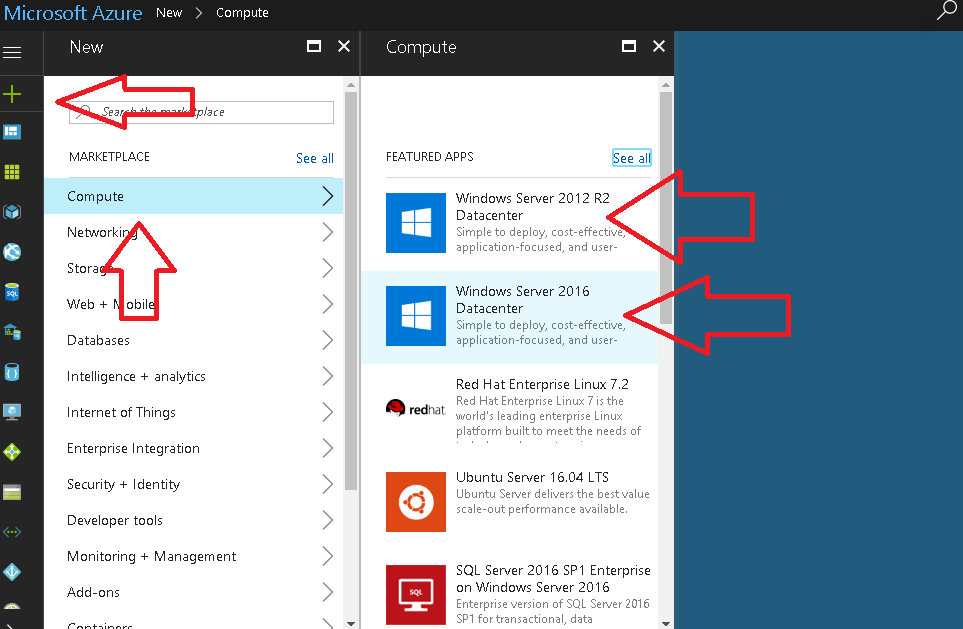The height and width of the screenshot is (629, 963).
Task: Open Windows Server 2016 Datacenter title
Action: (x=523, y=300)
